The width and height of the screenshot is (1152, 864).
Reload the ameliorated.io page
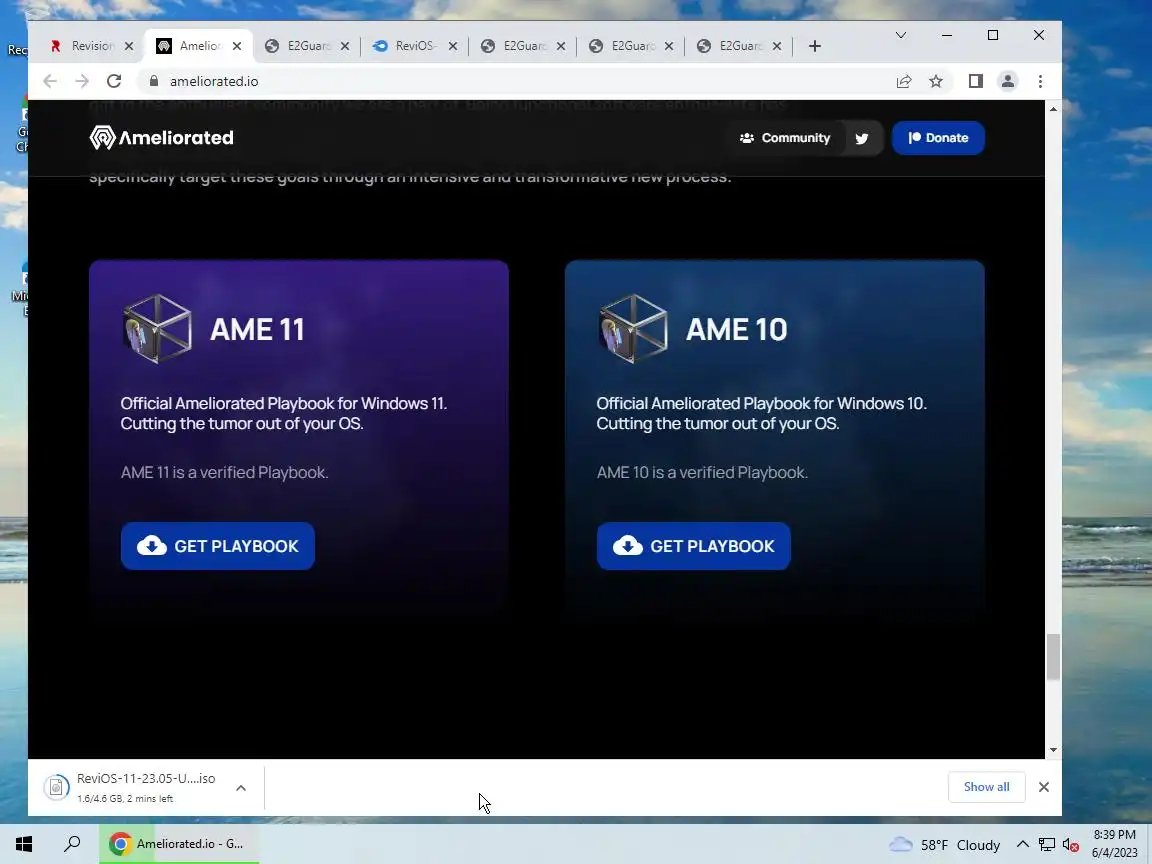coord(114,82)
